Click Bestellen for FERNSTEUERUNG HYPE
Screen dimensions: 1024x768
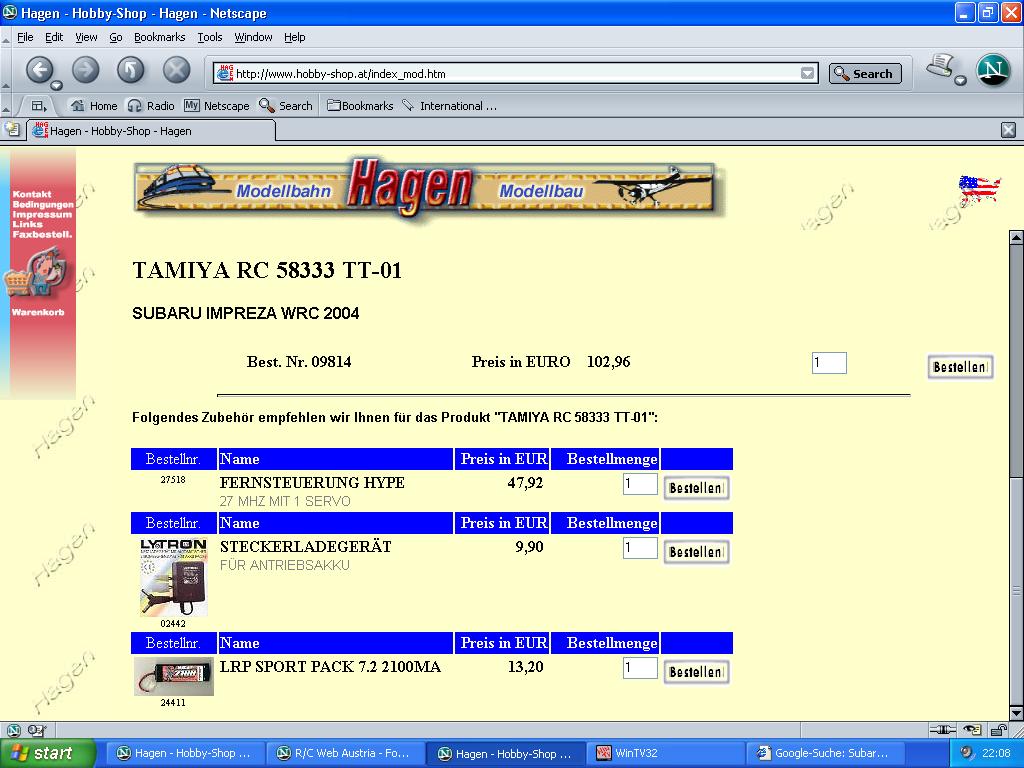point(696,488)
